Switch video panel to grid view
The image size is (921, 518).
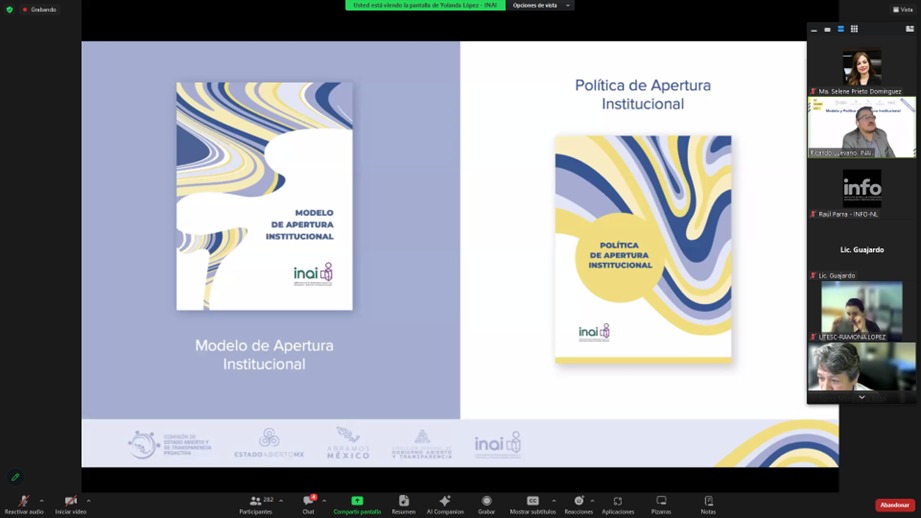coord(854,29)
